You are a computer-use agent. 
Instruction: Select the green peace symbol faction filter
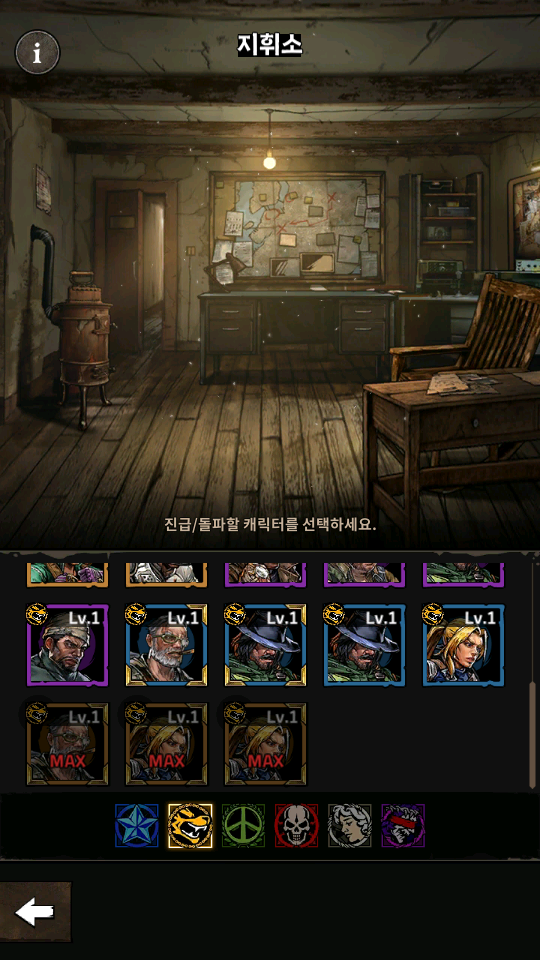tap(243, 826)
